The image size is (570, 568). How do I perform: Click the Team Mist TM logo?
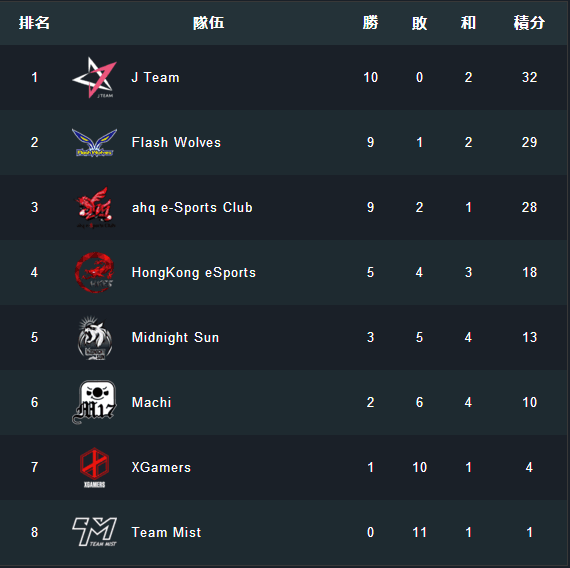tap(95, 532)
